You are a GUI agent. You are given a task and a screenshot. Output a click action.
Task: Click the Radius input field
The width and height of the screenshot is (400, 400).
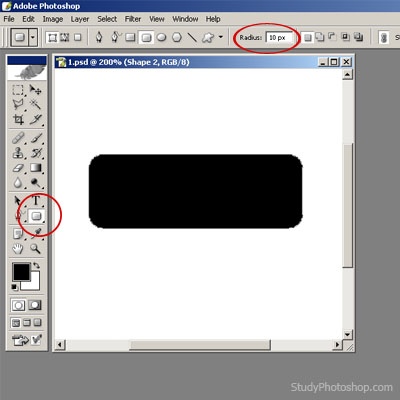(x=279, y=38)
